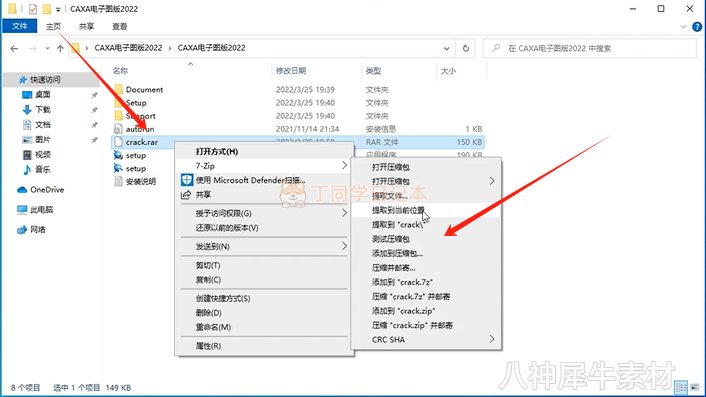This screenshot has height=397, width=706.
Task: Open the quick access toolbar dropdown
Action: (58, 9)
